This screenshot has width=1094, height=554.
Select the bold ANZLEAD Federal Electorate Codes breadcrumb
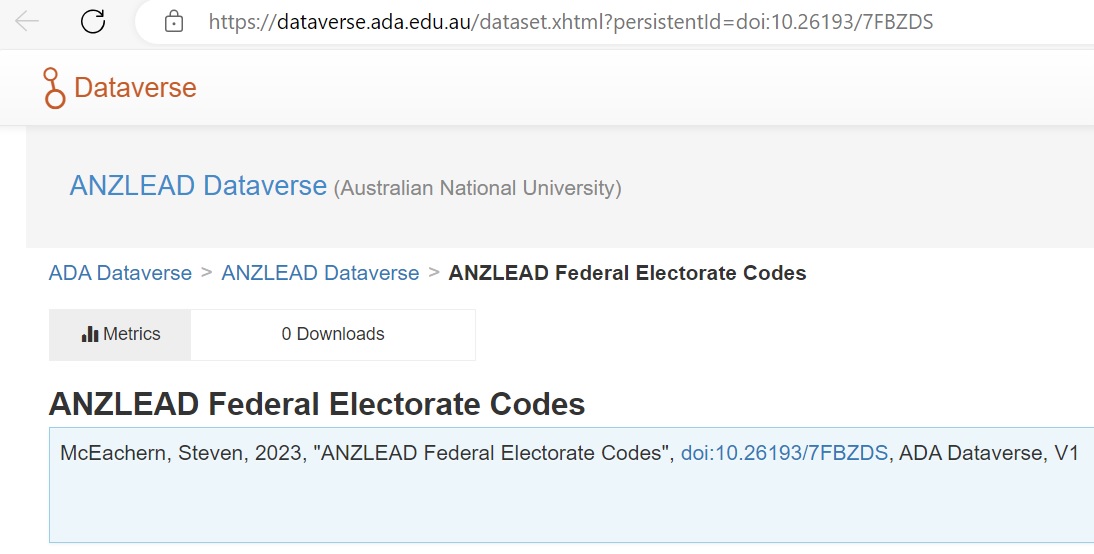(627, 273)
